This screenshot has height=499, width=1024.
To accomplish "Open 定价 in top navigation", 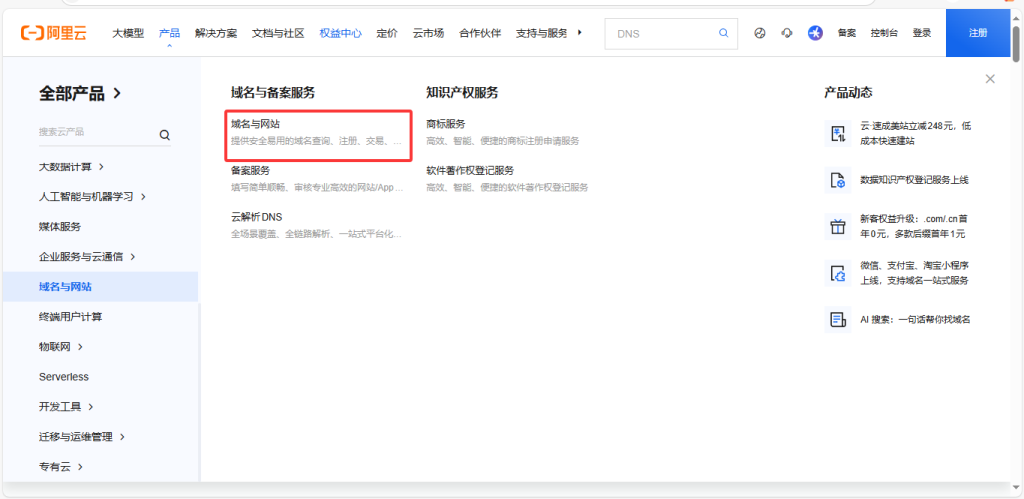I will pyautogui.click(x=387, y=33).
